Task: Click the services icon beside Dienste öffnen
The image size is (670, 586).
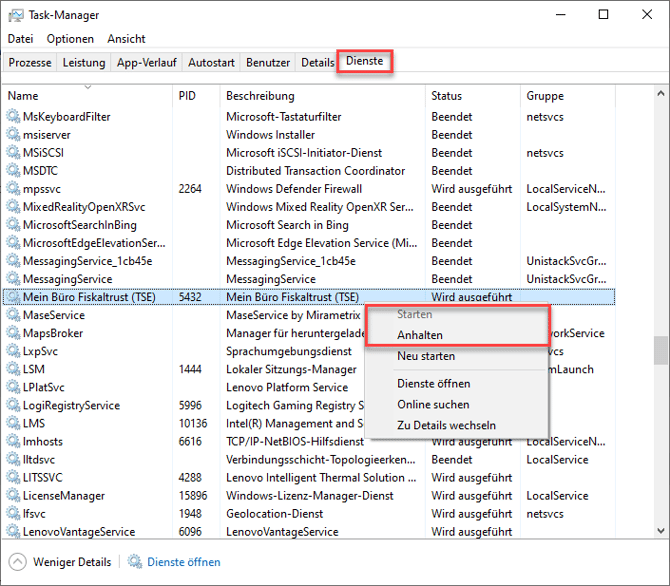Action: (x=135, y=562)
